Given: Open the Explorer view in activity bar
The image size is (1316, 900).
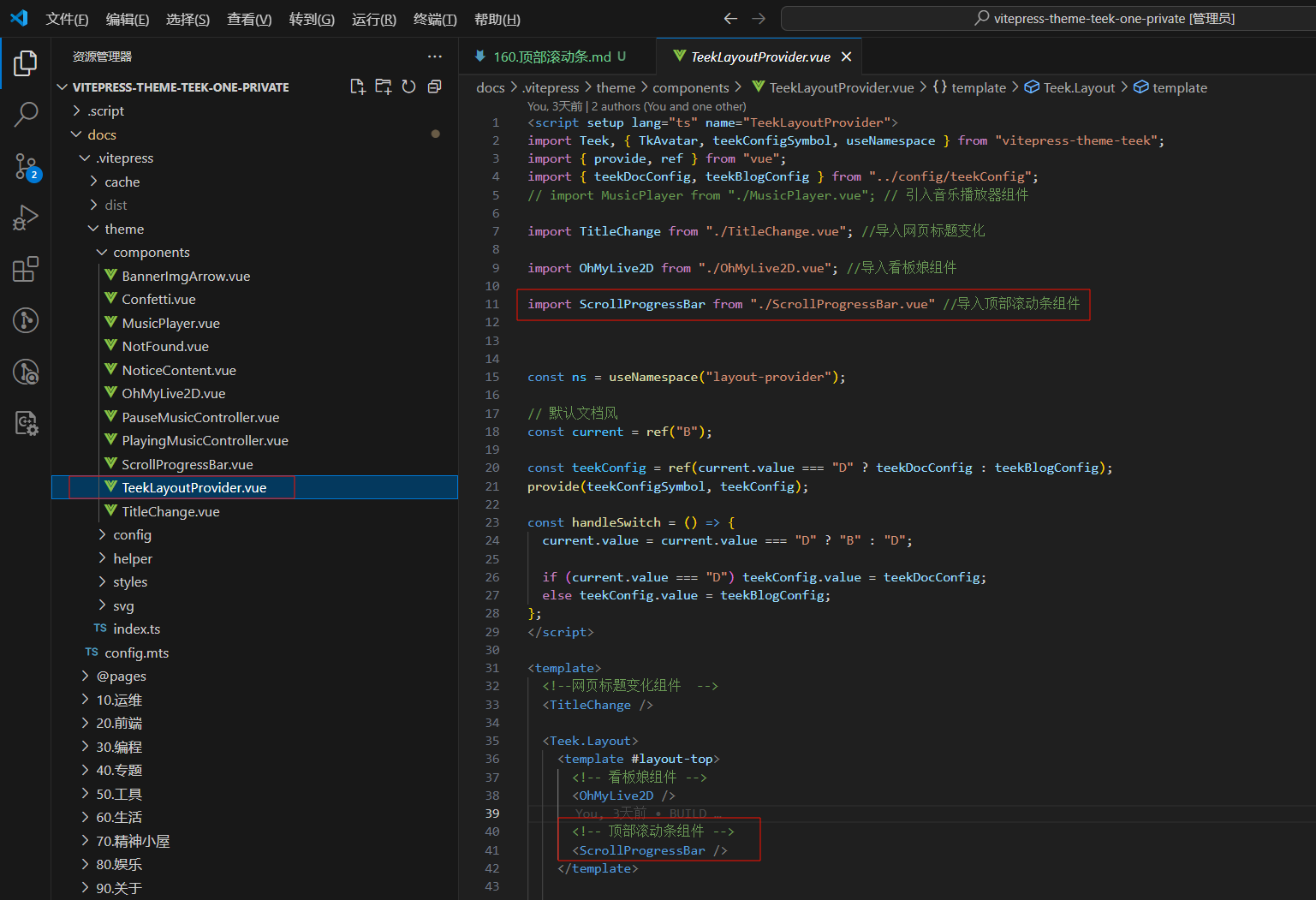Looking at the screenshot, I should coord(26,63).
